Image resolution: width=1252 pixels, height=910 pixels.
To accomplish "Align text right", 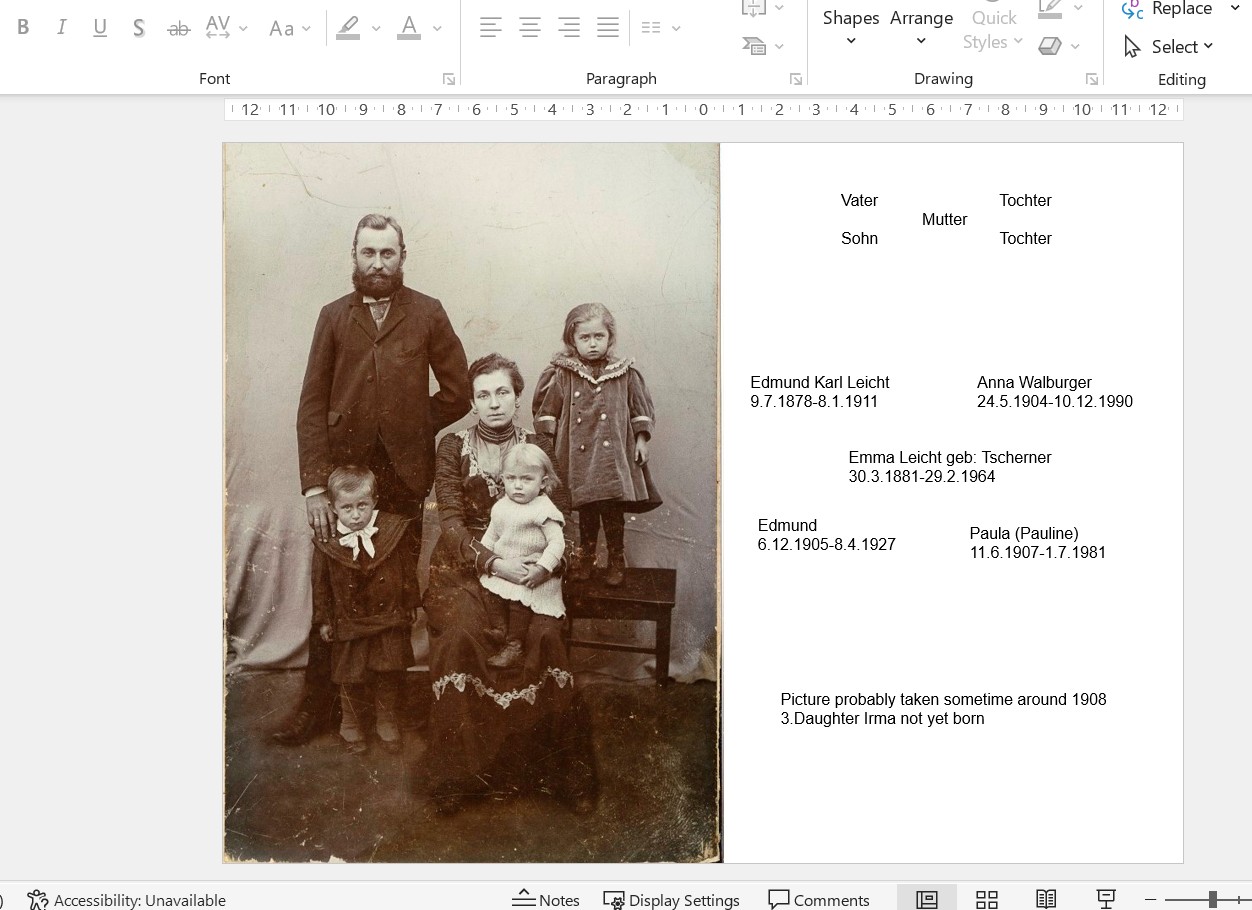I will tap(569, 28).
